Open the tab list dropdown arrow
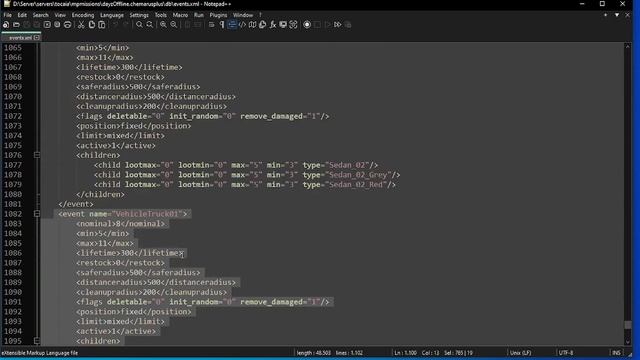 click(617, 15)
